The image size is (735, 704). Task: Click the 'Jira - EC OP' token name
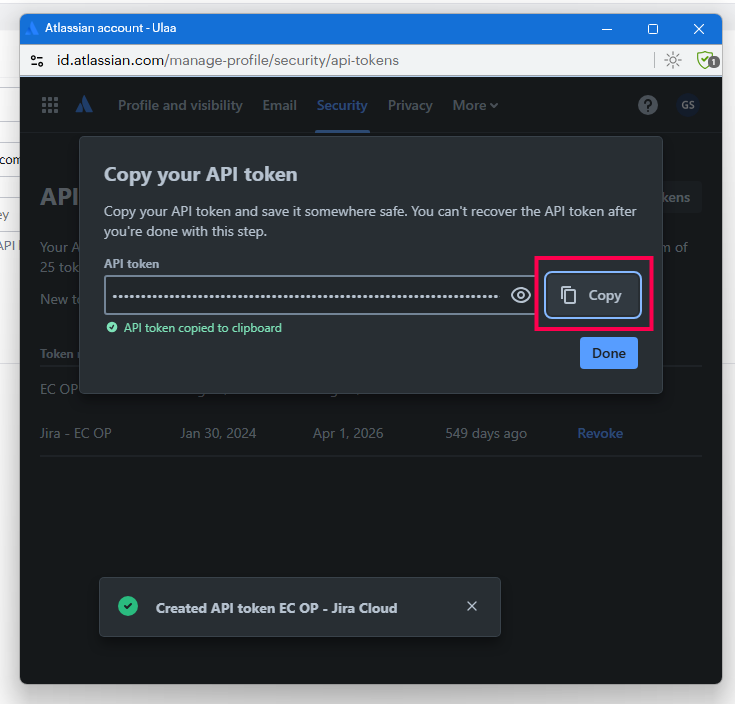tap(76, 433)
